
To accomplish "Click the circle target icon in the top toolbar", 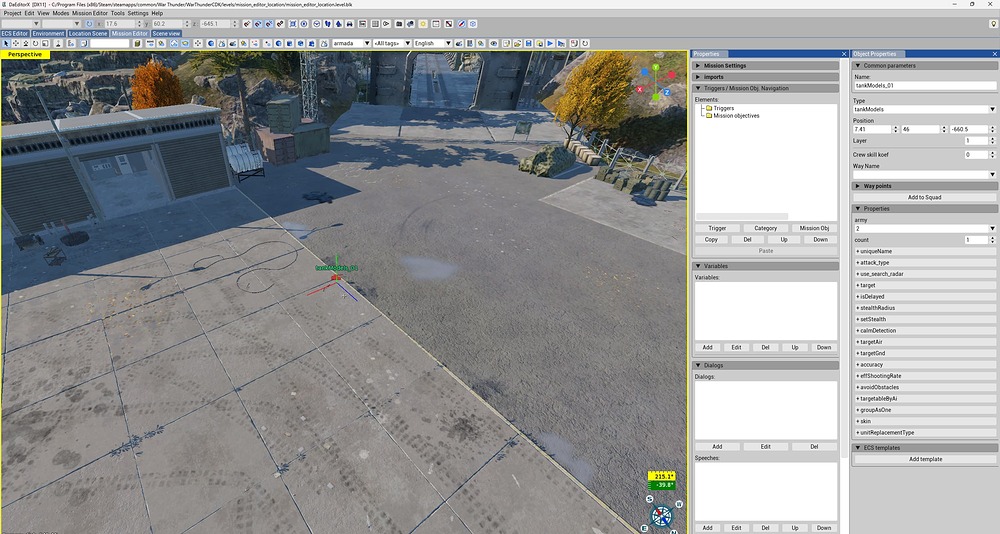I will (x=304, y=24).
